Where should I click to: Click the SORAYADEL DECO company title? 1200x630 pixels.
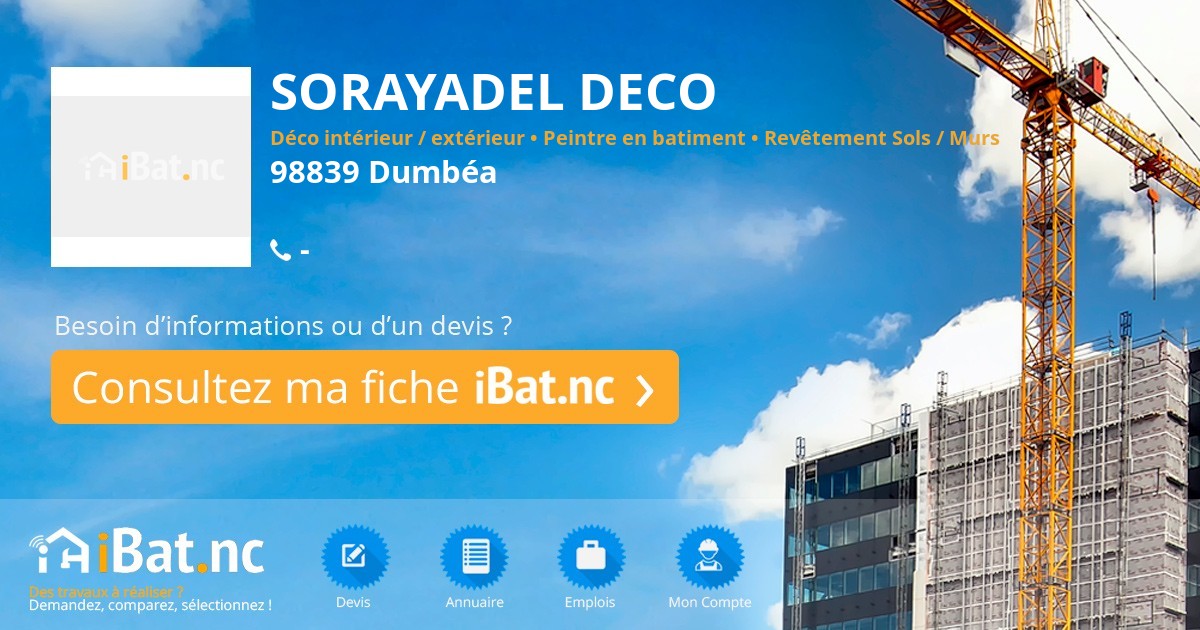[493, 92]
